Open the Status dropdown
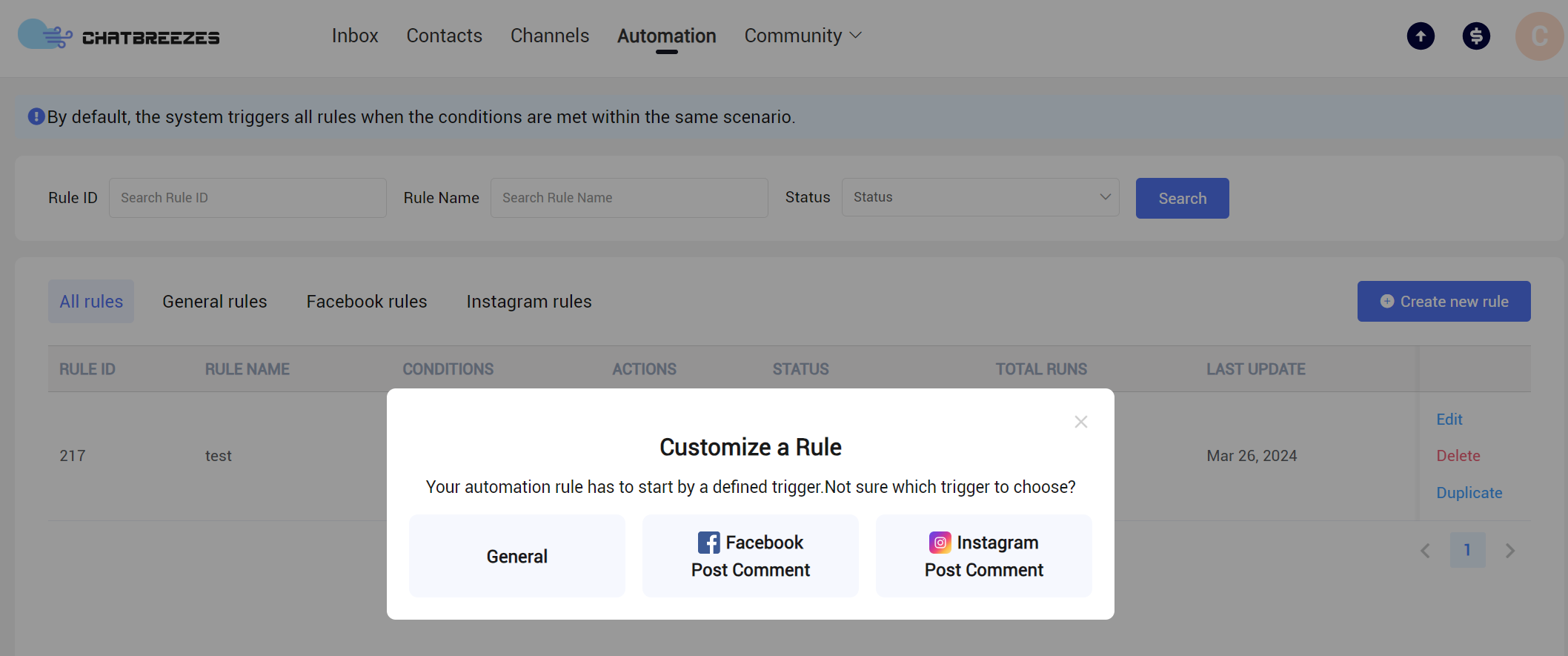The image size is (1568, 656). 980,197
